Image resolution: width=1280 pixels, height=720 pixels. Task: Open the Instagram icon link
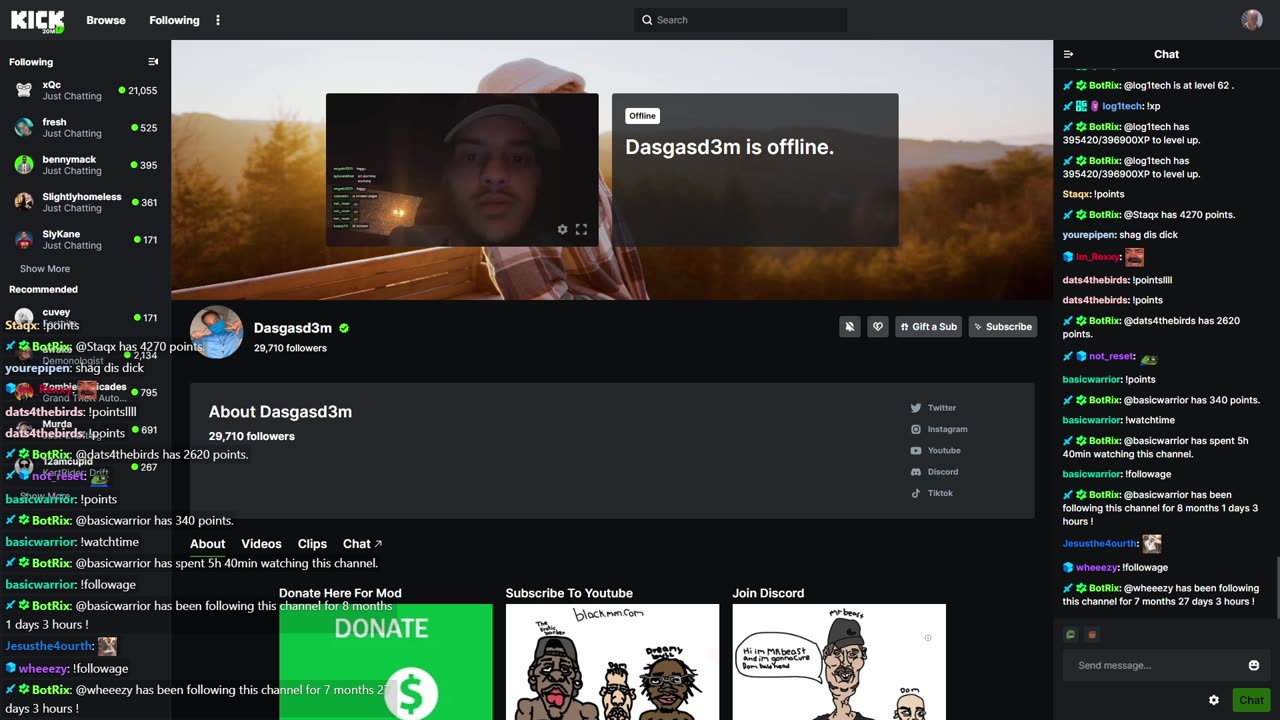coord(915,429)
